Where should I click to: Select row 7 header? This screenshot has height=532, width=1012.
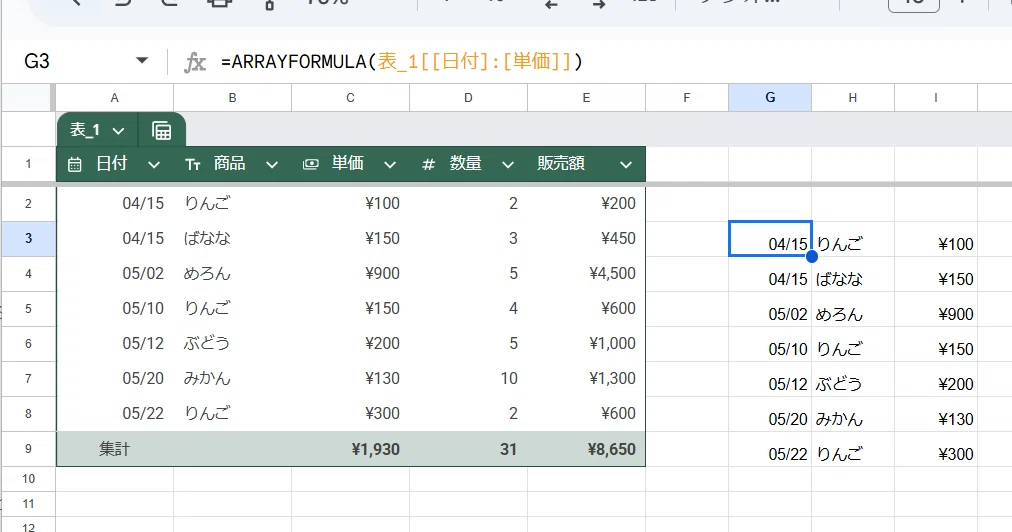coord(28,378)
